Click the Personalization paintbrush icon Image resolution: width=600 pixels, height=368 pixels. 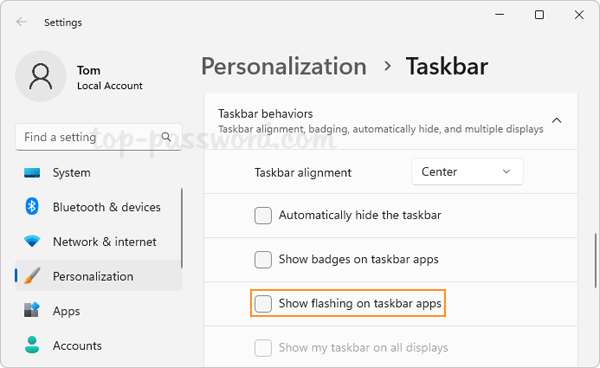[32, 276]
